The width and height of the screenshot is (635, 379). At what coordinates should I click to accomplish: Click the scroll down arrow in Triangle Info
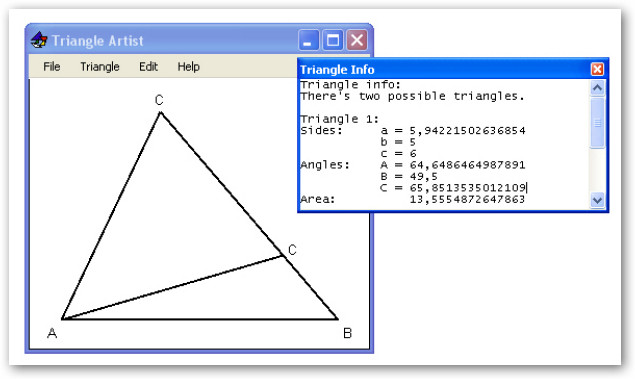point(597,200)
